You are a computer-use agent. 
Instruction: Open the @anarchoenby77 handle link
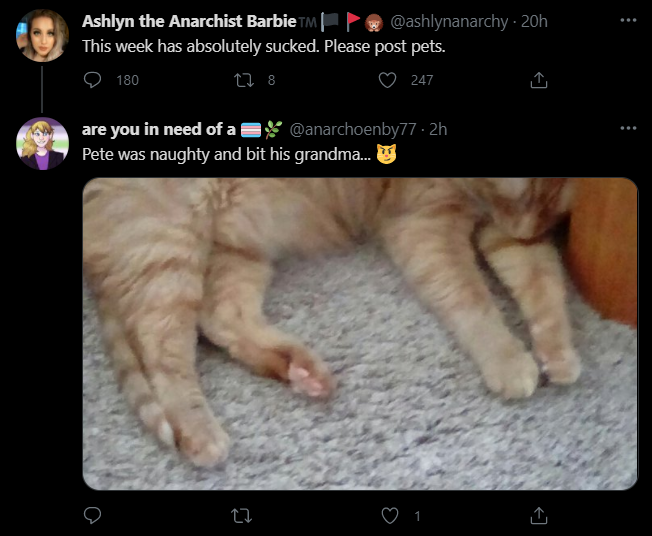(x=353, y=129)
